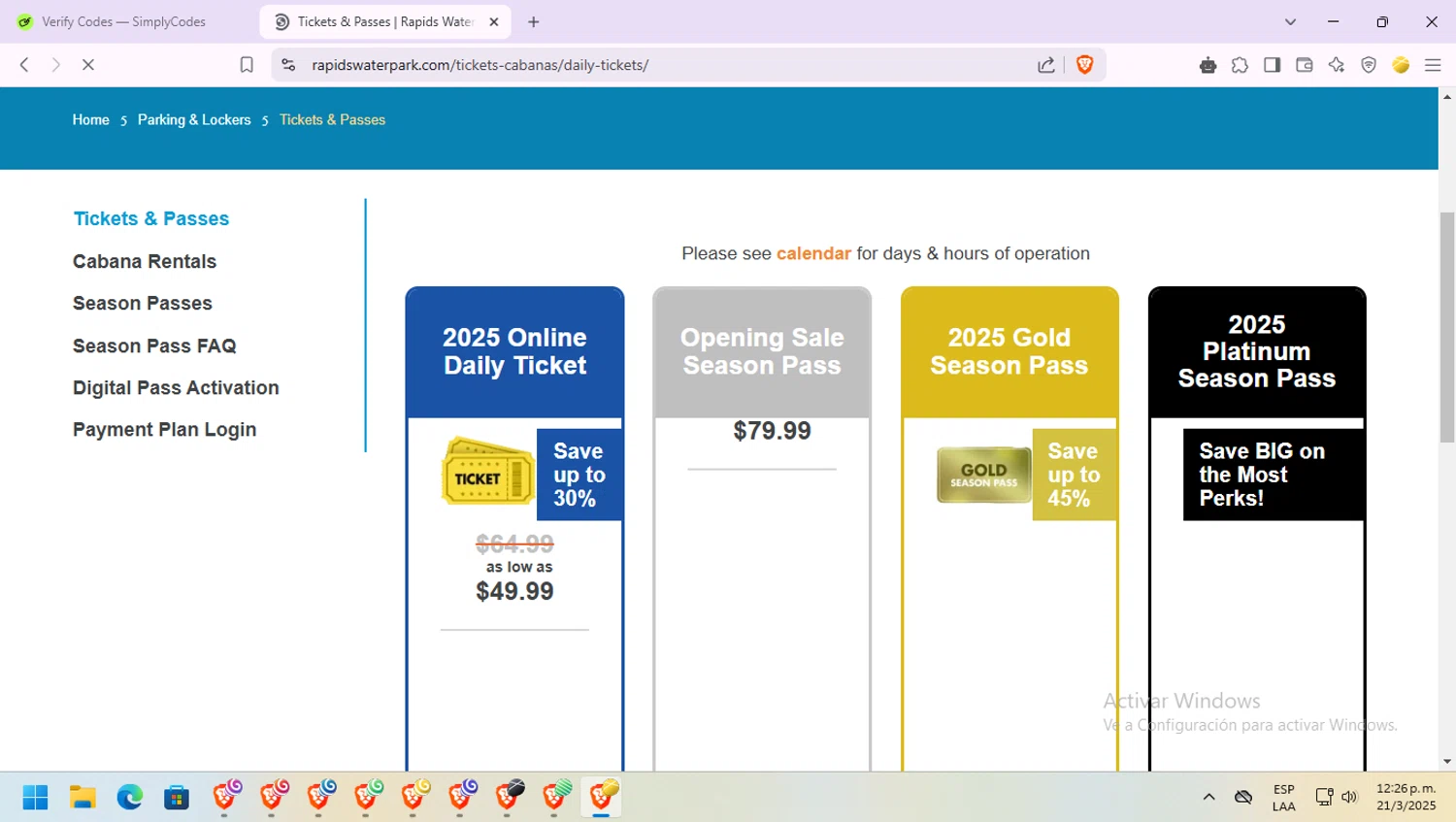Viewport: 1456px width, 822px height.
Task: Stop loading the page
Action: (87, 65)
